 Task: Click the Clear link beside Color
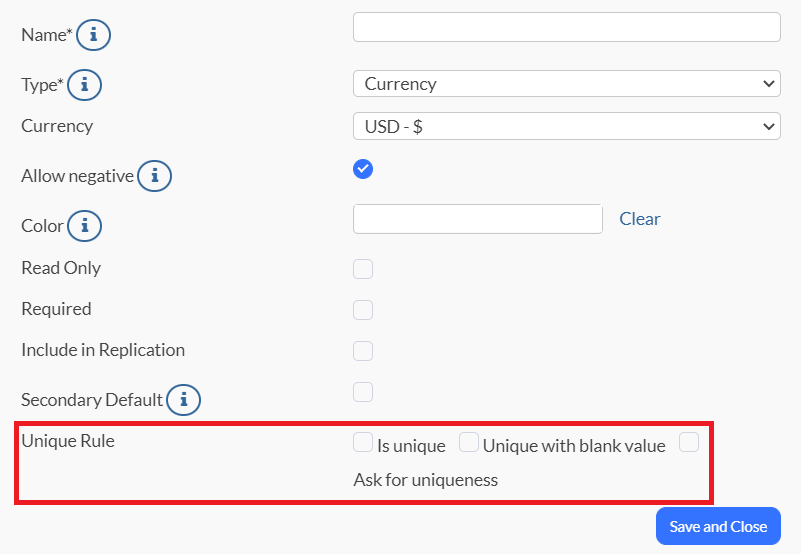pos(640,219)
